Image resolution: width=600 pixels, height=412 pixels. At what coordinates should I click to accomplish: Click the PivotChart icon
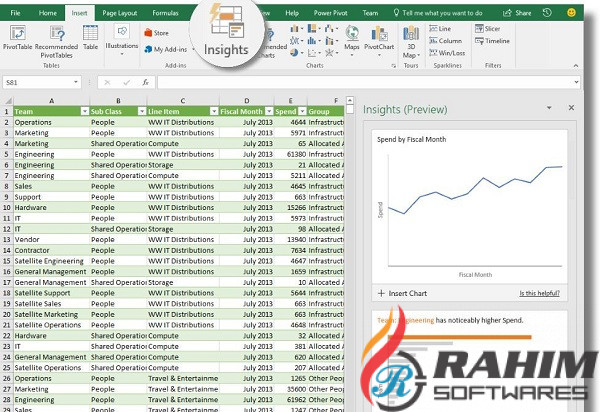(x=379, y=41)
